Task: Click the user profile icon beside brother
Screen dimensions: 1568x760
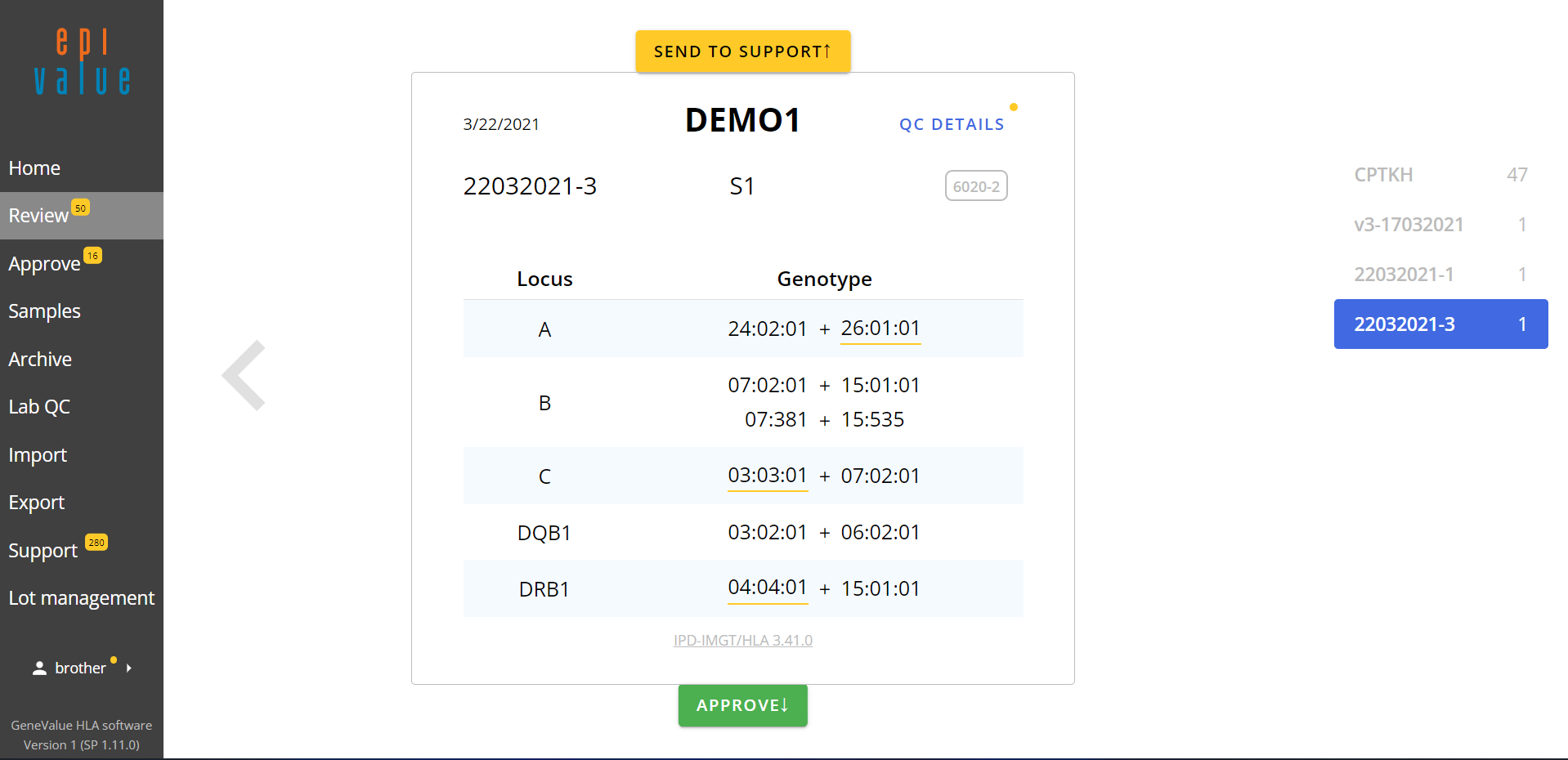Action: point(39,668)
